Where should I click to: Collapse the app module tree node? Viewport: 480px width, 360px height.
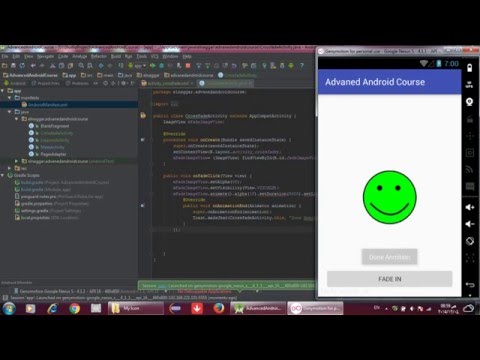point(3,91)
